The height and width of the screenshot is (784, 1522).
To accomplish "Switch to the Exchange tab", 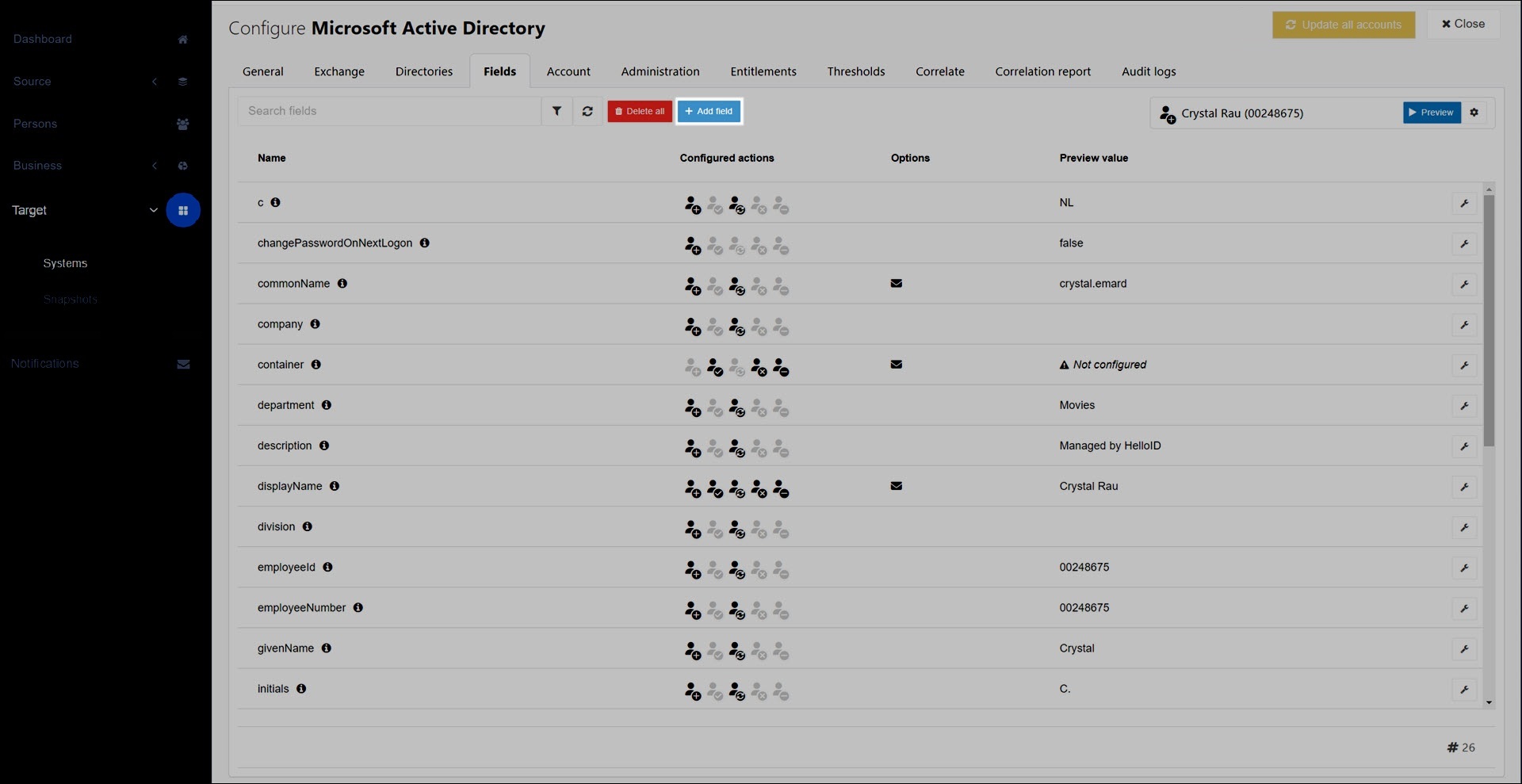I will pos(339,71).
